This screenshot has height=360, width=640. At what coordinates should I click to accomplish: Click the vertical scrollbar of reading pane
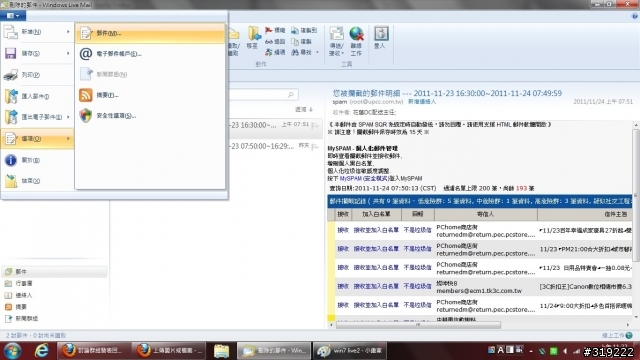[636, 196]
